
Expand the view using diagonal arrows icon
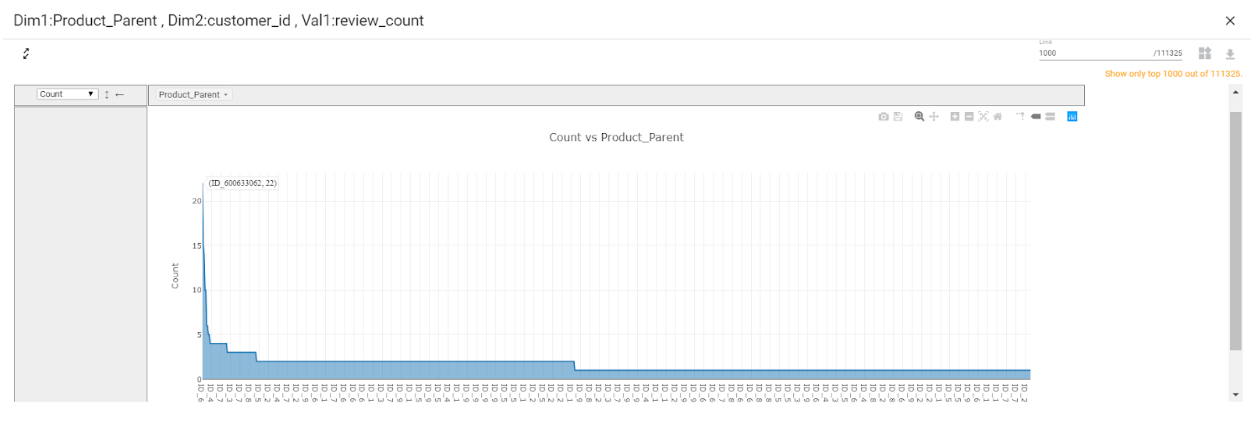coord(27,53)
